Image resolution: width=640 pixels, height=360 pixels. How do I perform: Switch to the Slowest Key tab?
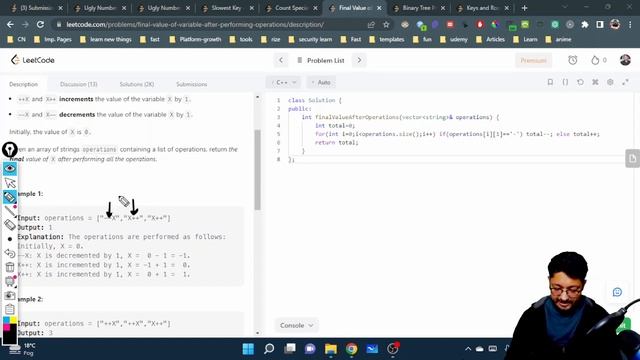tap(228, 8)
